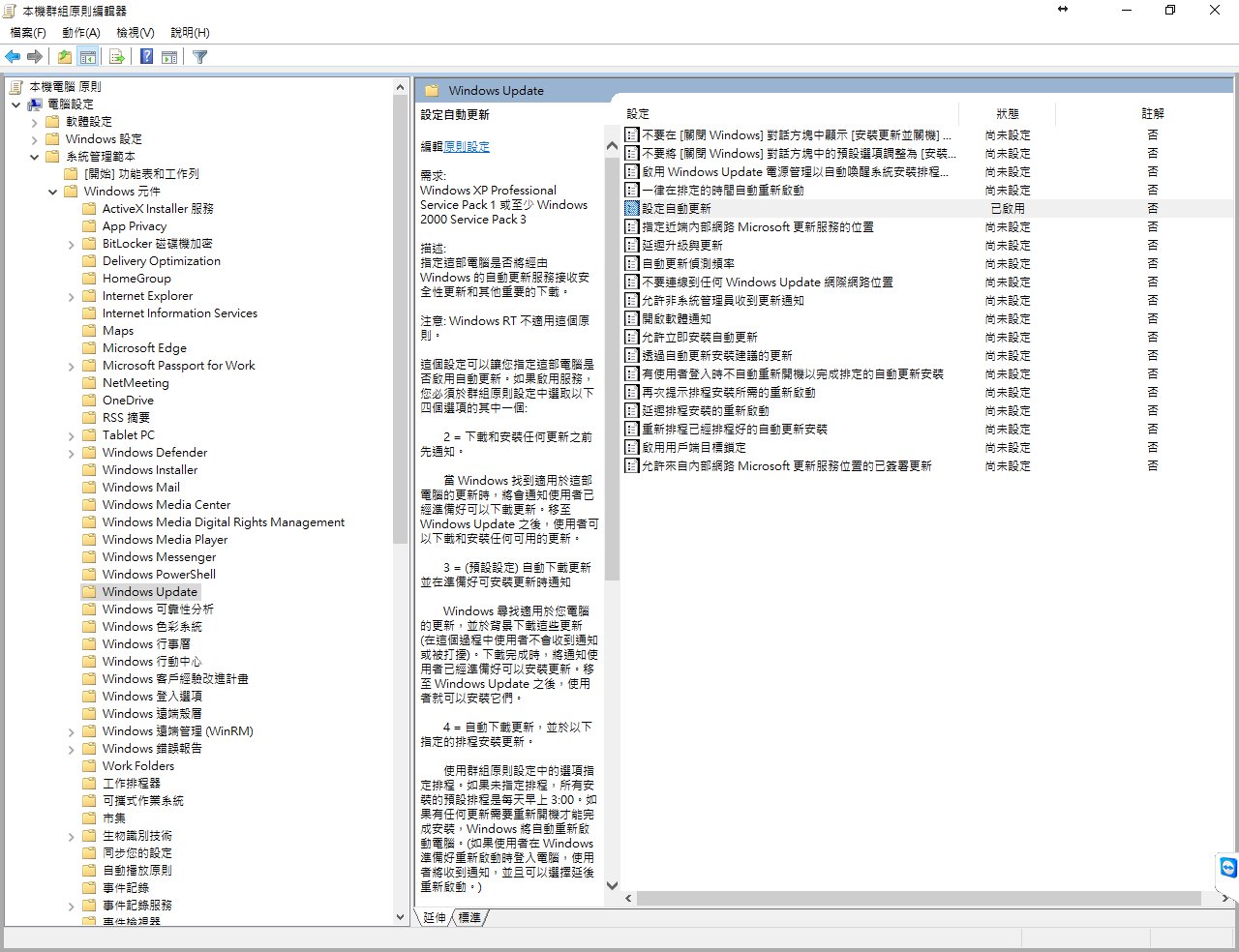Viewport: 1239px width, 952px height.
Task: Select Windows Update in the tree
Action: point(149,592)
